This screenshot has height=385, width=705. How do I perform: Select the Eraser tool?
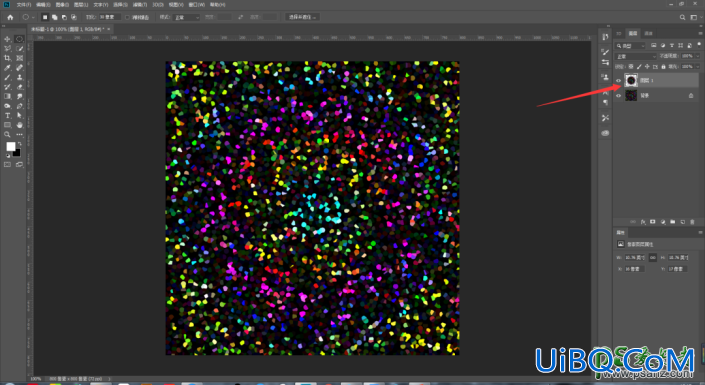pyautogui.click(x=19, y=87)
